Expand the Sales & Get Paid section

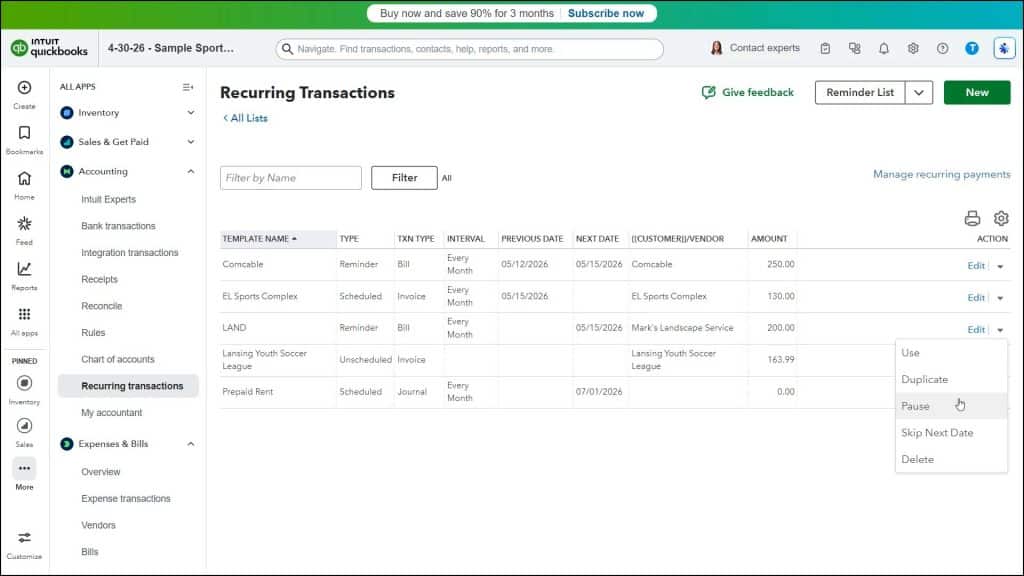click(x=191, y=142)
